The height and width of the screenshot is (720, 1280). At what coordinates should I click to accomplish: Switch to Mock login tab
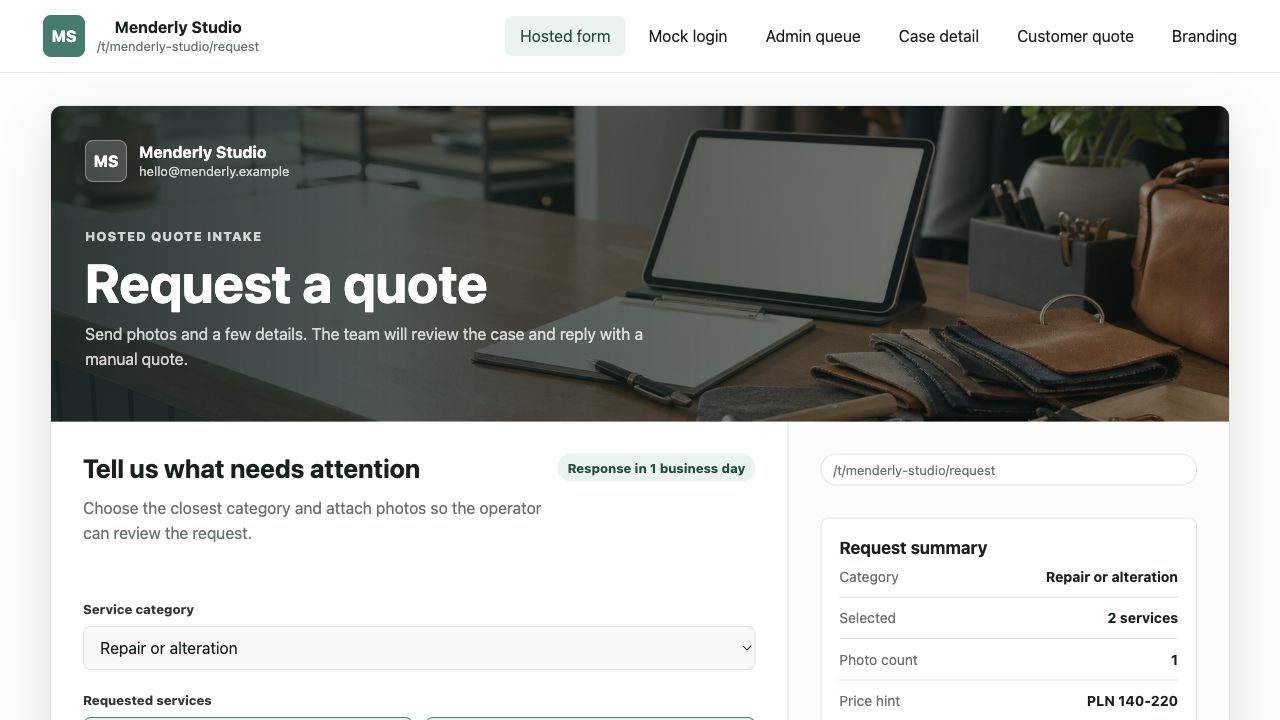tap(688, 36)
